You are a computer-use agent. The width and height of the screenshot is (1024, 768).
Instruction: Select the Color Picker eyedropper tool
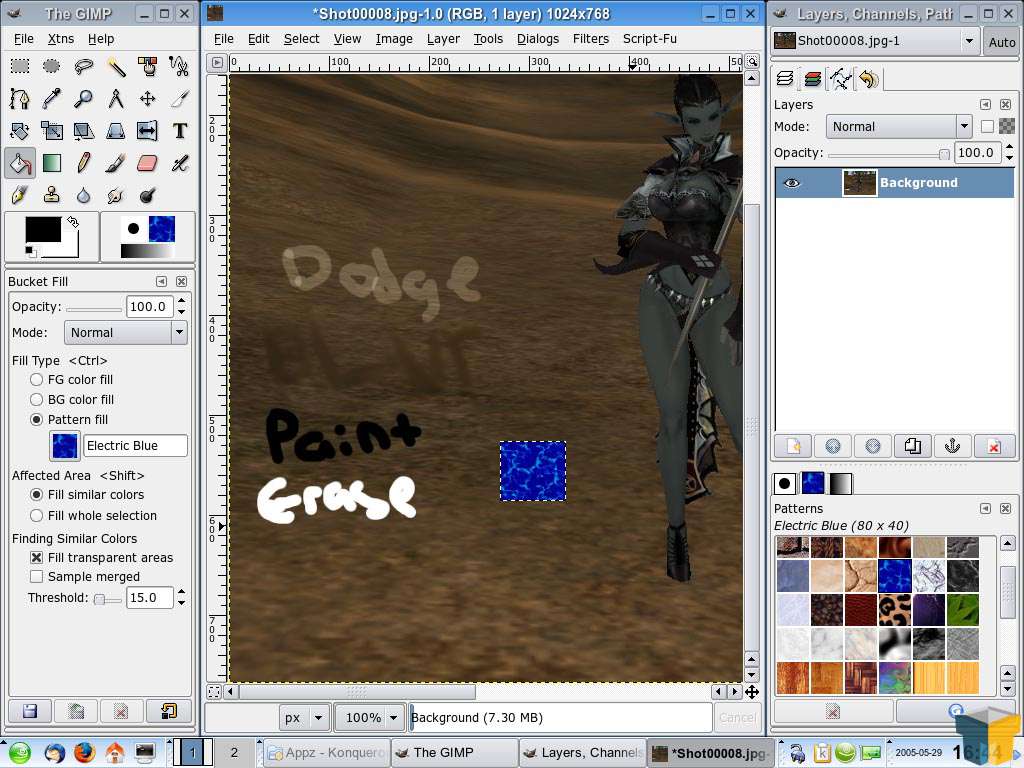click(x=52, y=99)
